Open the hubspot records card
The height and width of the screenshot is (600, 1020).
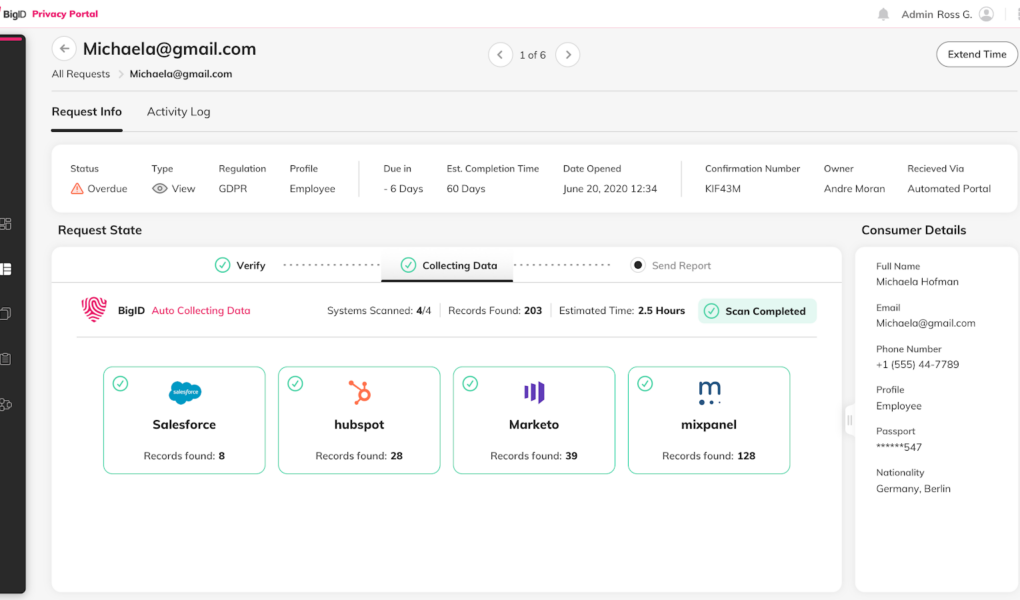pos(359,420)
